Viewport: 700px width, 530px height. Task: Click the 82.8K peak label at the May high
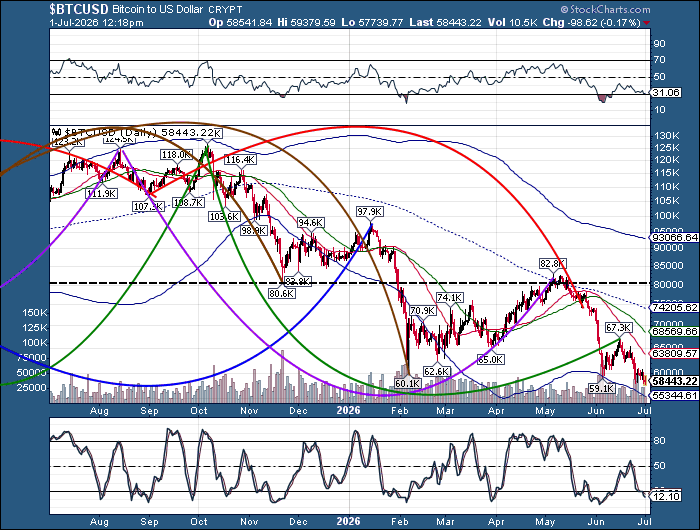coord(553,263)
